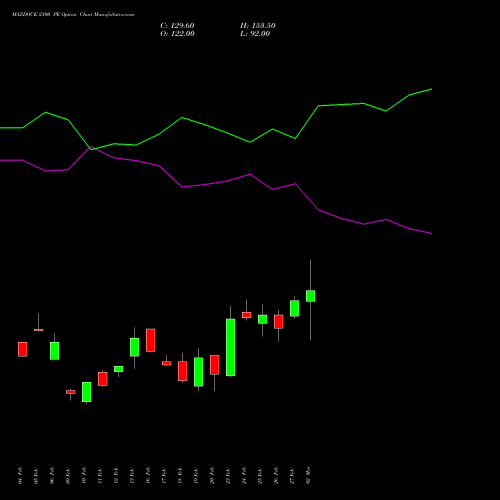
Task: Click the MAZDOCK PE Option Chart title
Action: tap(73, 15)
